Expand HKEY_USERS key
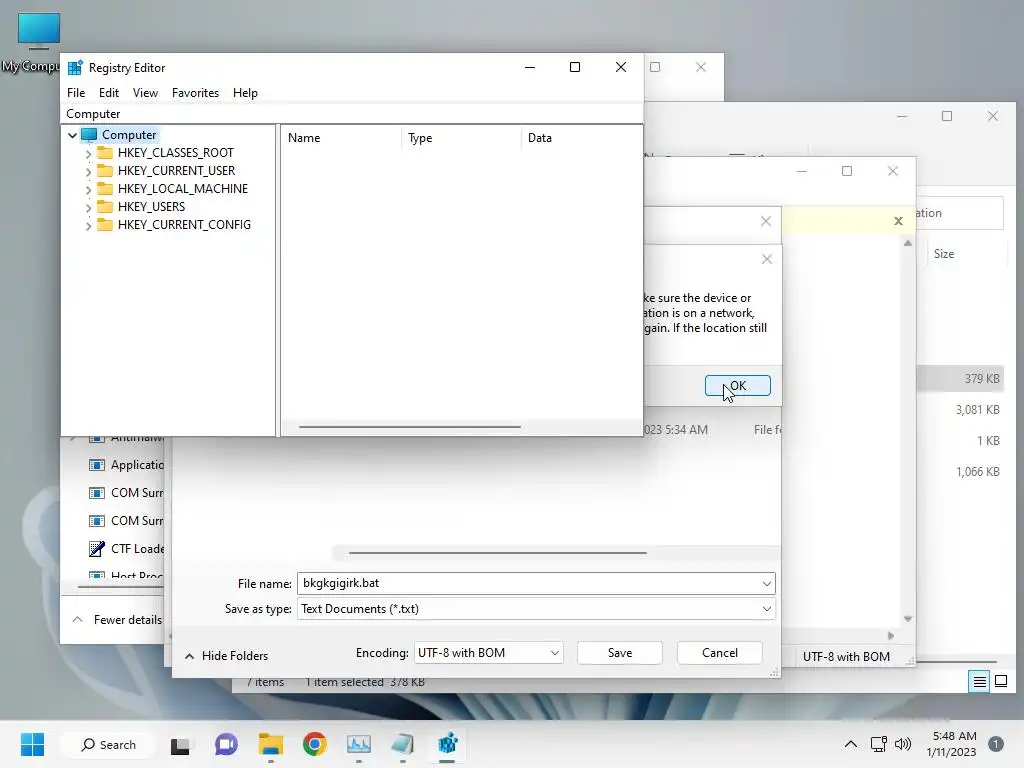Screen dimensions: 1024x768 (88, 207)
